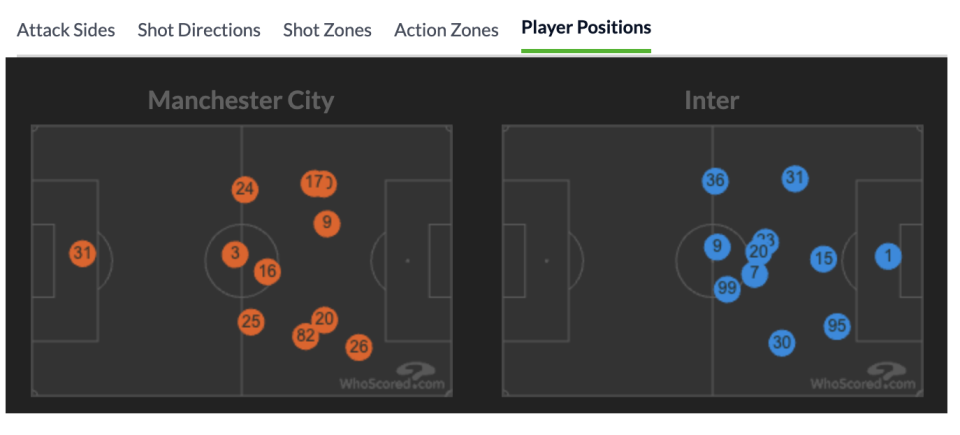Open the Attack Sides tab
960x435 pixels.
pos(66,30)
